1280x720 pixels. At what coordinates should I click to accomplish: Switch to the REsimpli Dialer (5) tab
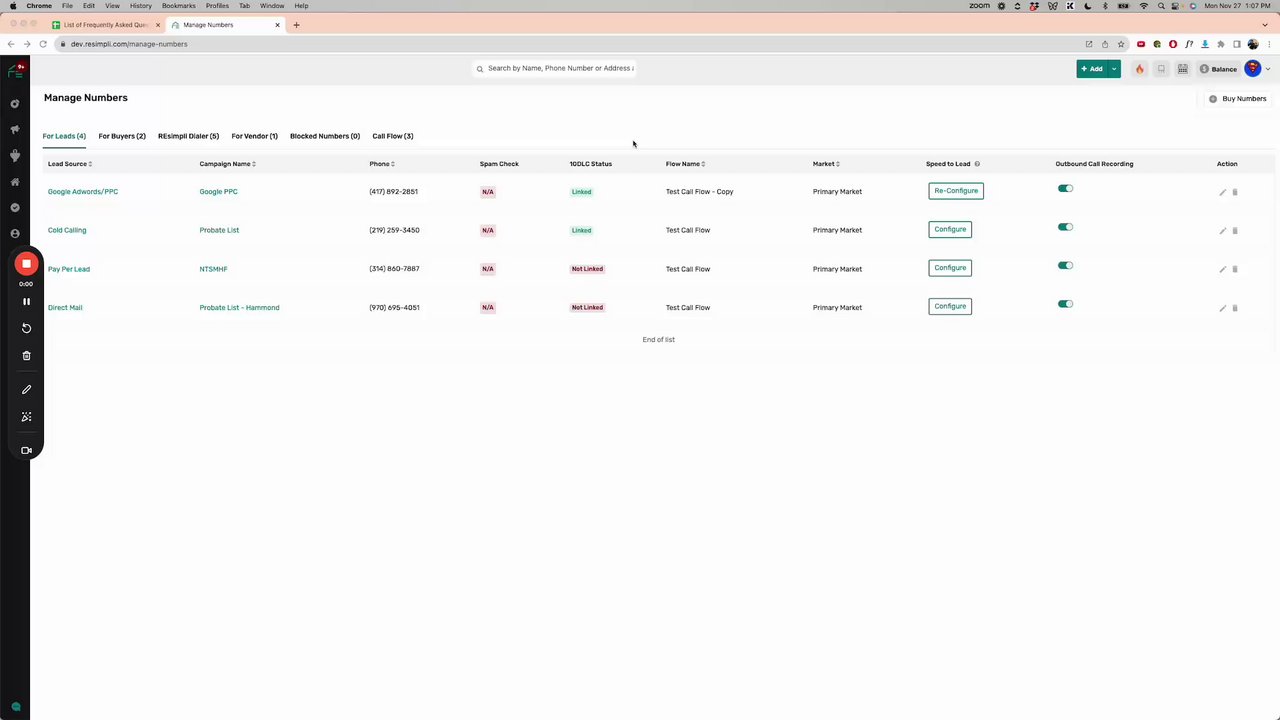188,136
